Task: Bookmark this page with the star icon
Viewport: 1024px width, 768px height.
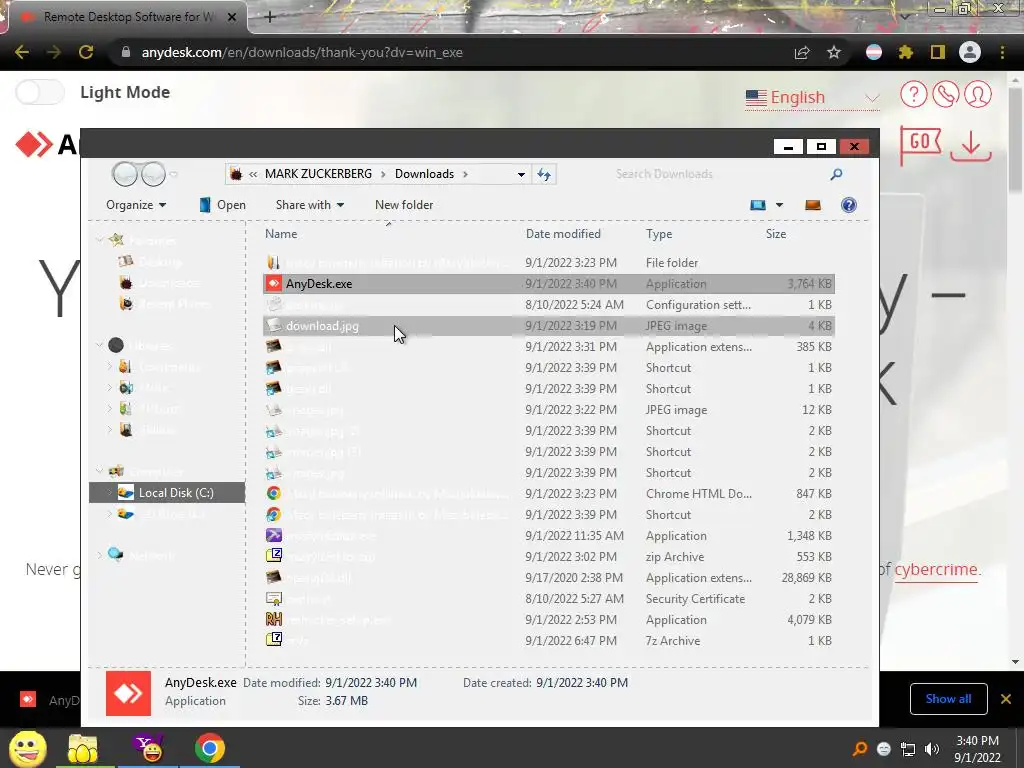Action: pyautogui.click(x=834, y=52)
